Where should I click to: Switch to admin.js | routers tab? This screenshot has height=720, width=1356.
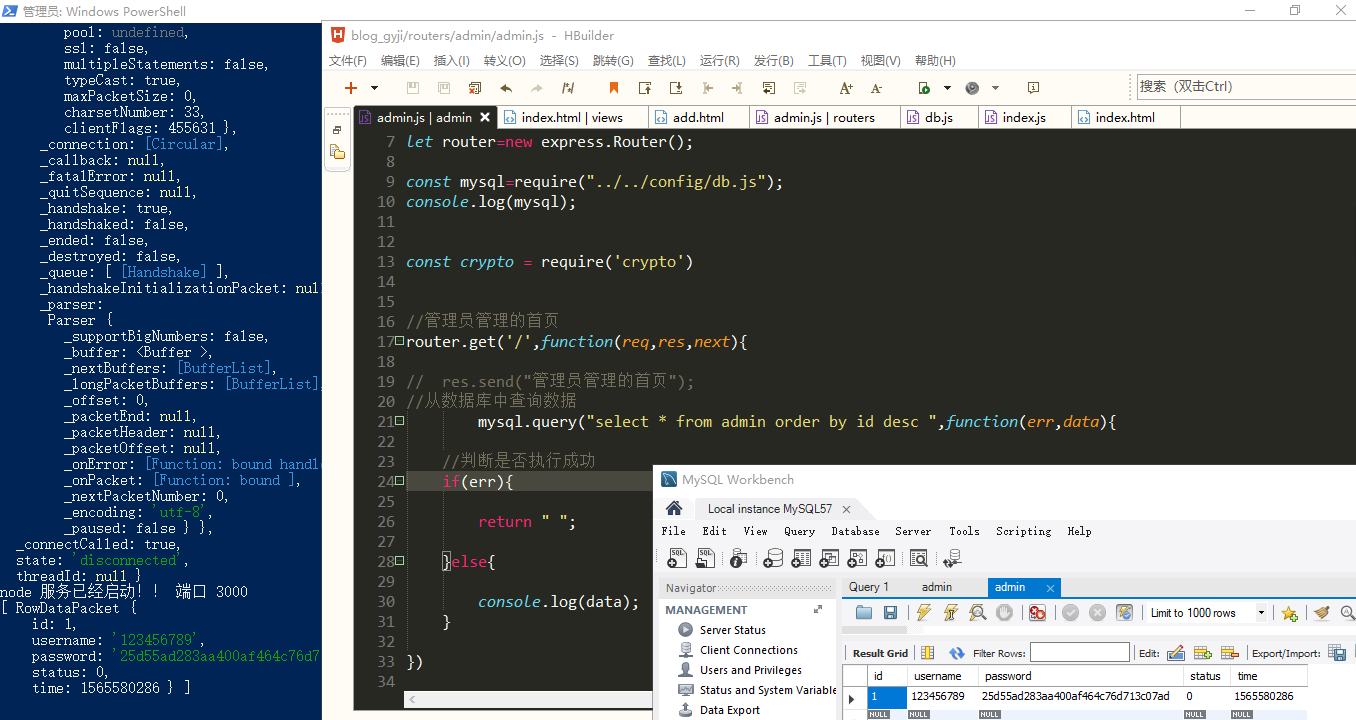[824, 117]
